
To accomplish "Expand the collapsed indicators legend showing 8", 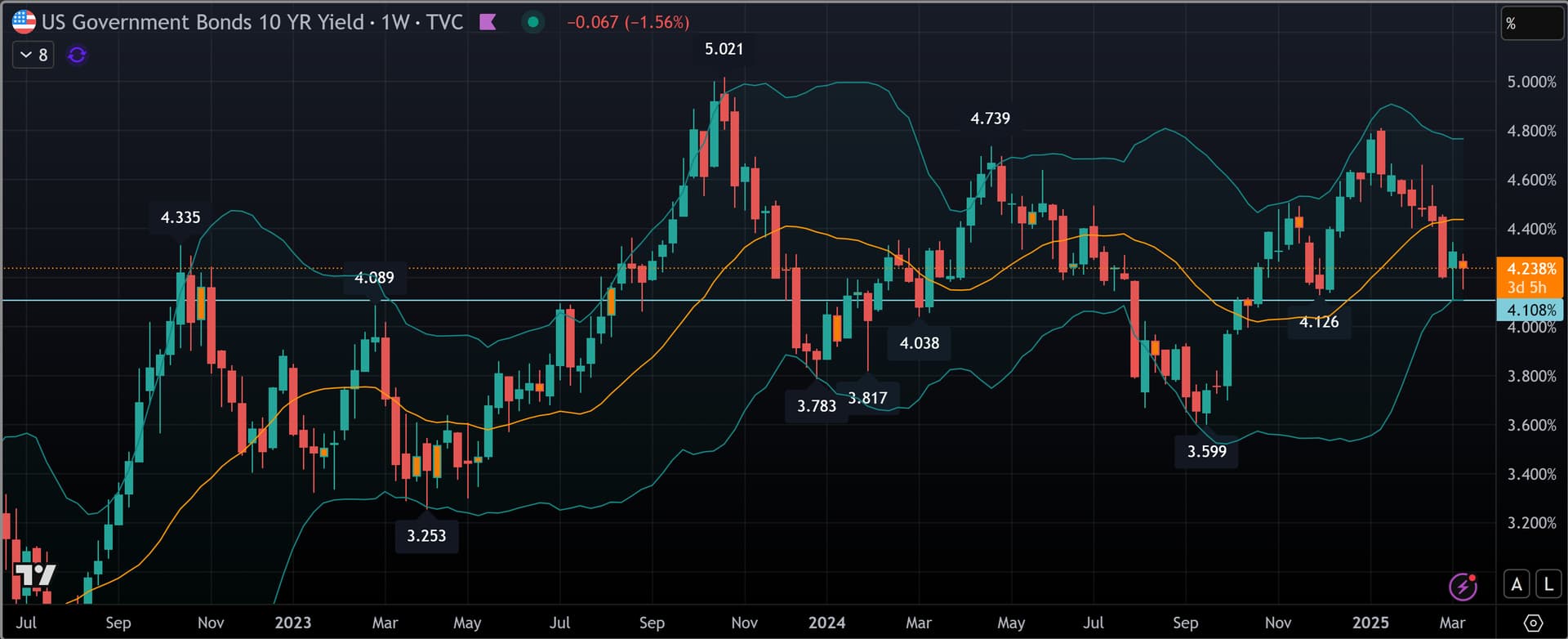I will click(x=33, y=55).
